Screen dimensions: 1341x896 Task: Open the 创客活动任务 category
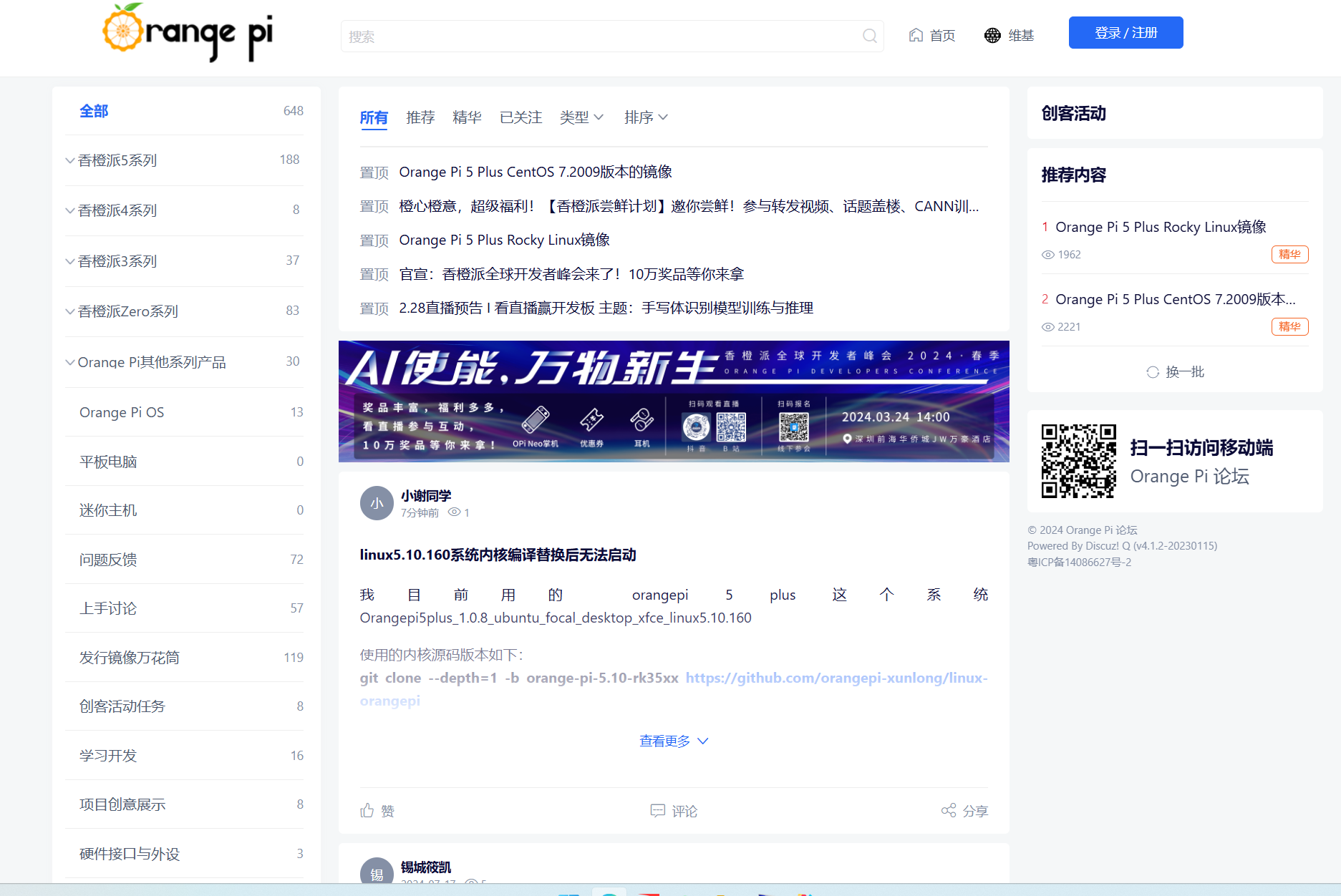point(185,706)
